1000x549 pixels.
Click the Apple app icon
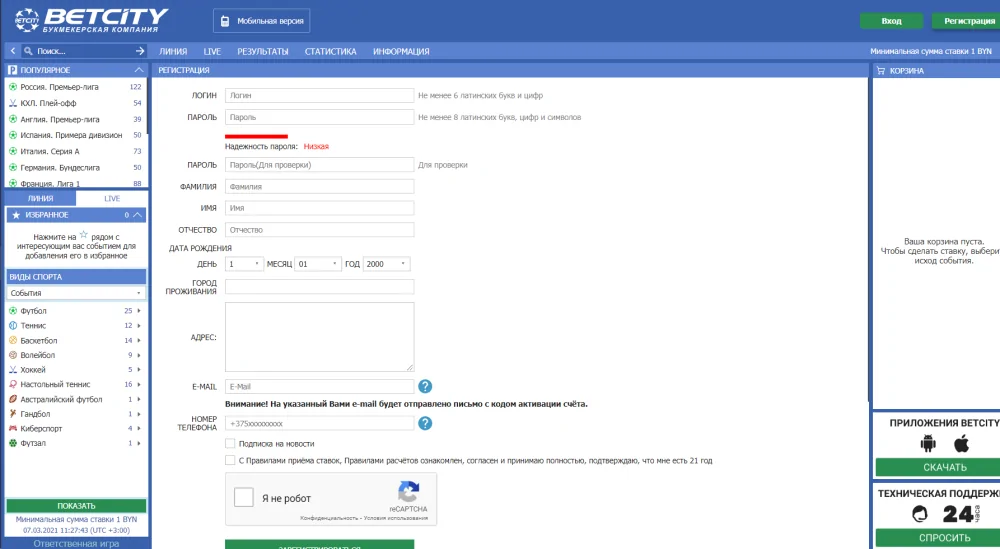(x=962, y=444)
